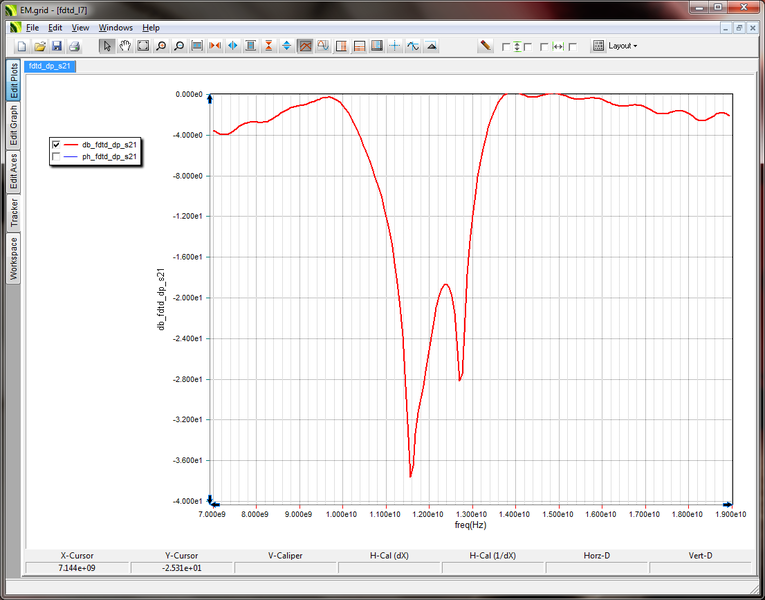Click the Y-Cursor value field

180,568
